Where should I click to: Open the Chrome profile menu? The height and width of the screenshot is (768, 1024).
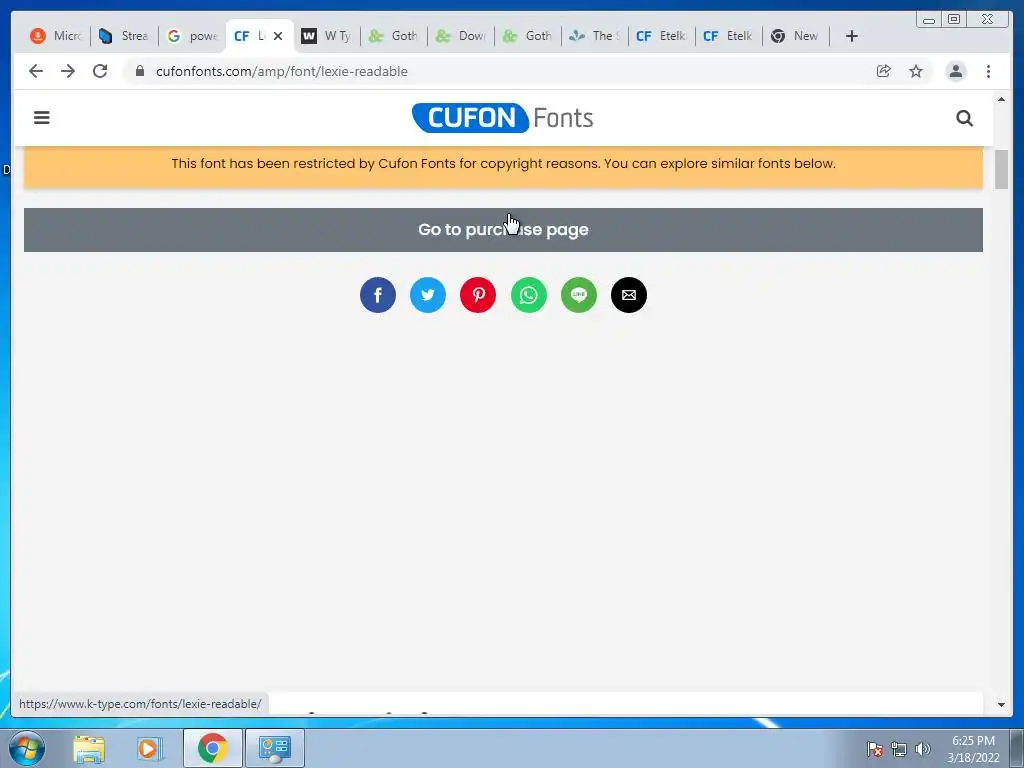[956, 71]
